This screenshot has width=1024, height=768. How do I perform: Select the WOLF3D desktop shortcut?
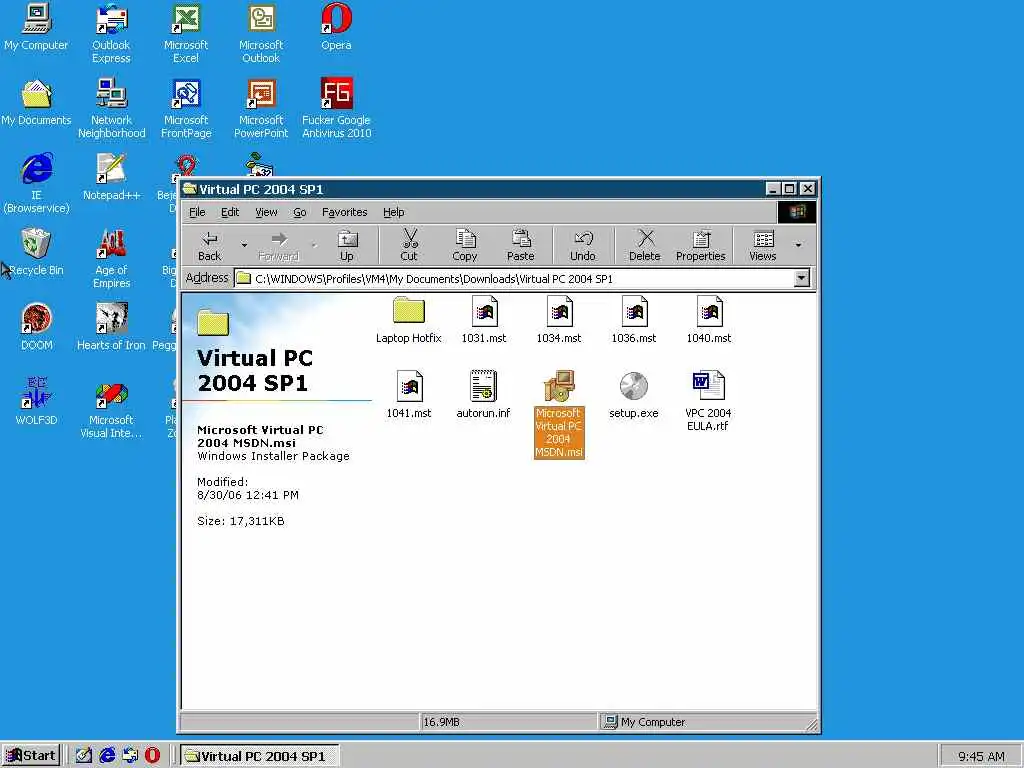click(37, 403)
